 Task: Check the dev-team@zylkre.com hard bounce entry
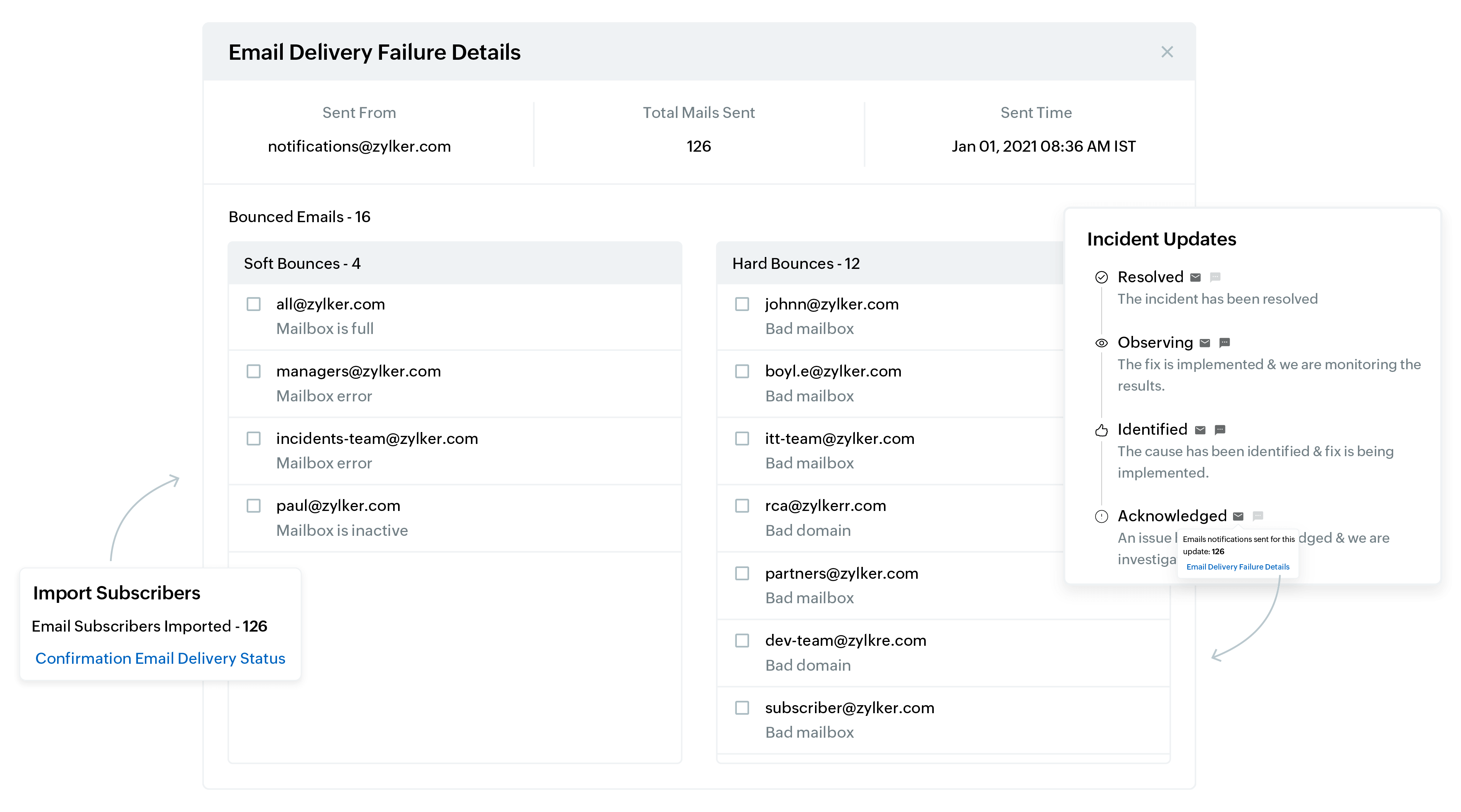coord(742,641)
